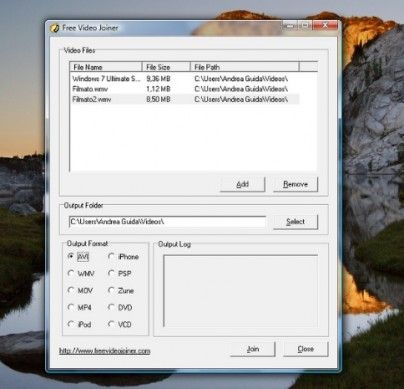Screen dimensions: 404x389
Task: Click the 1,12 MB size cell
Action: (158, 89)
